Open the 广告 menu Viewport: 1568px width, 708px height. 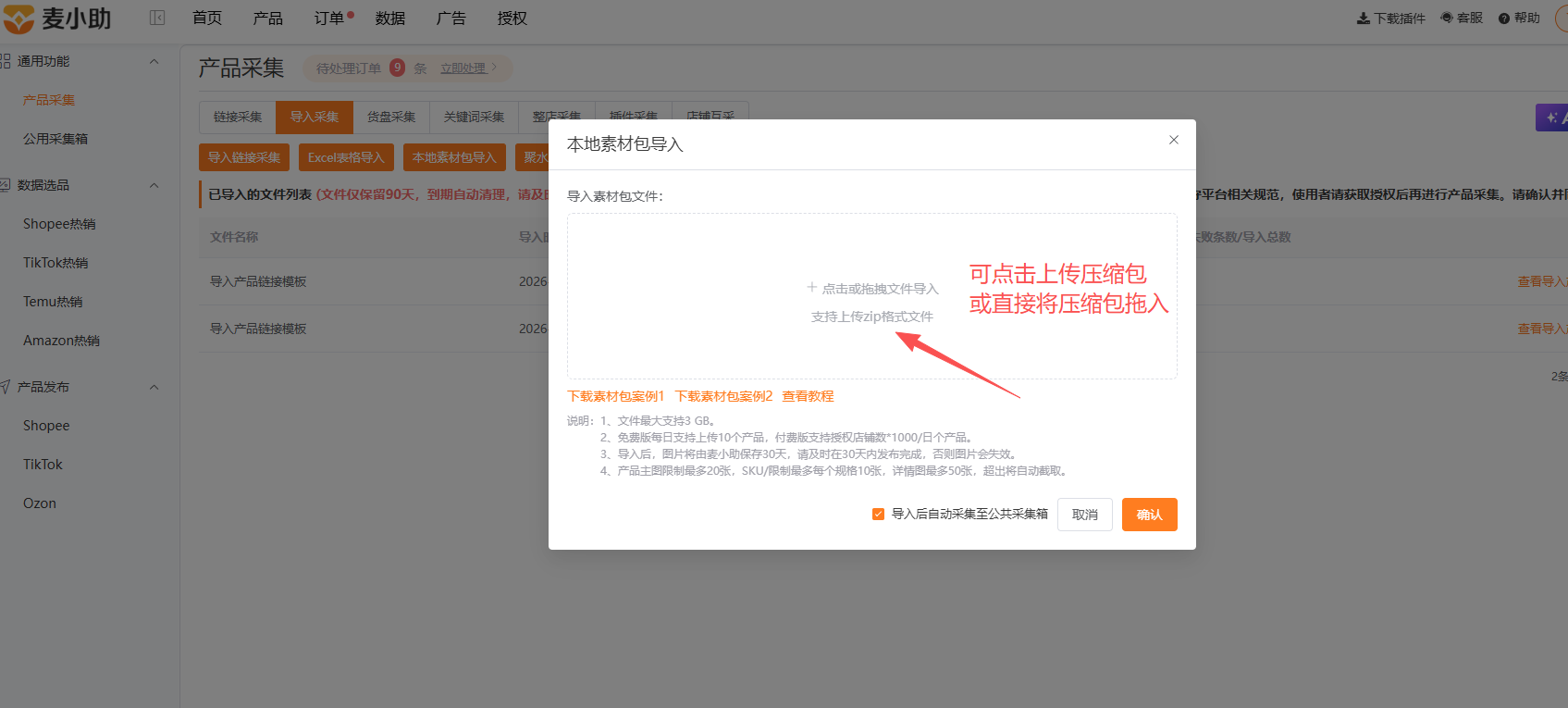coord(451,19)
